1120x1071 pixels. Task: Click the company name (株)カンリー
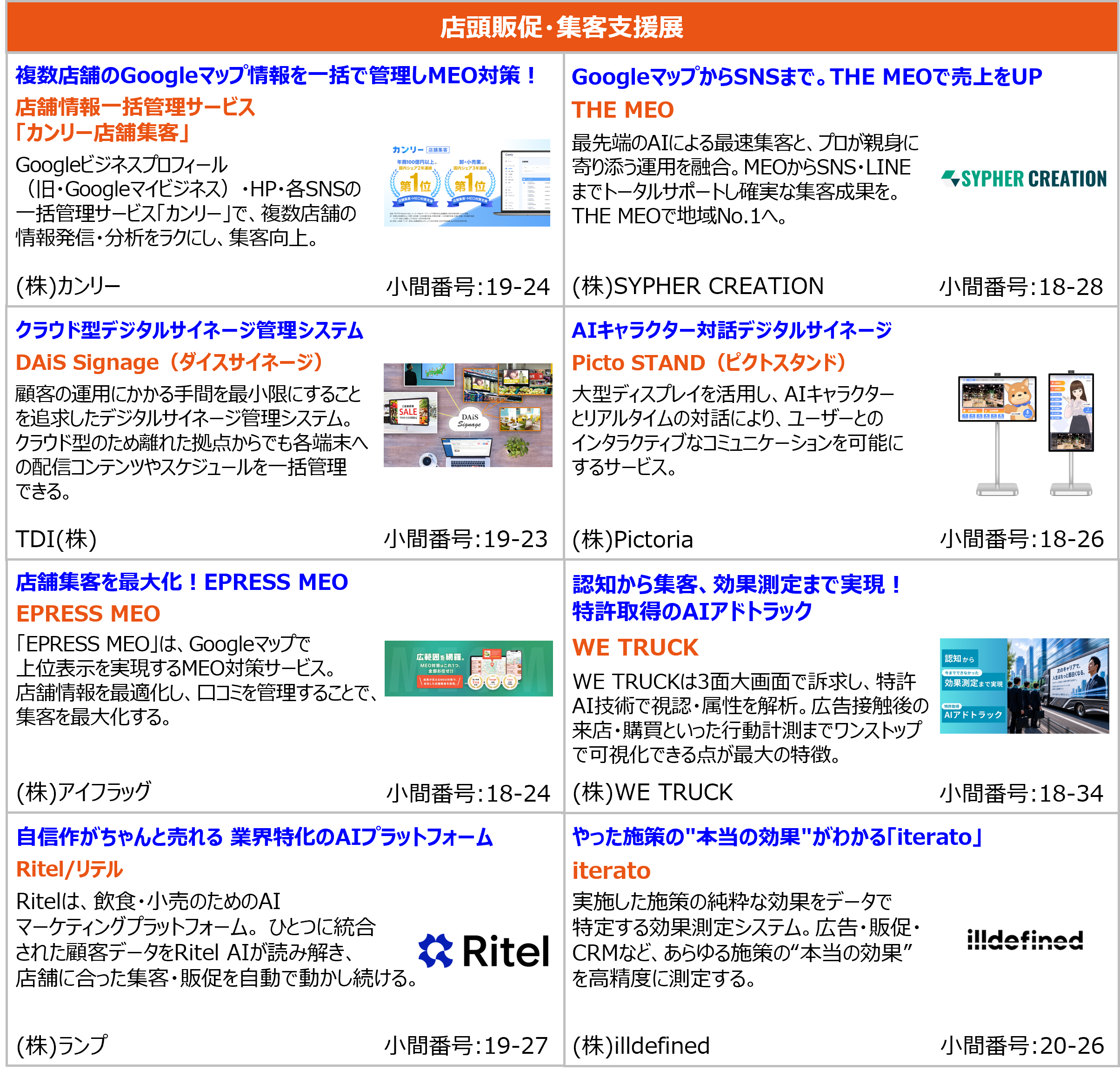click(x=68, y=286)
